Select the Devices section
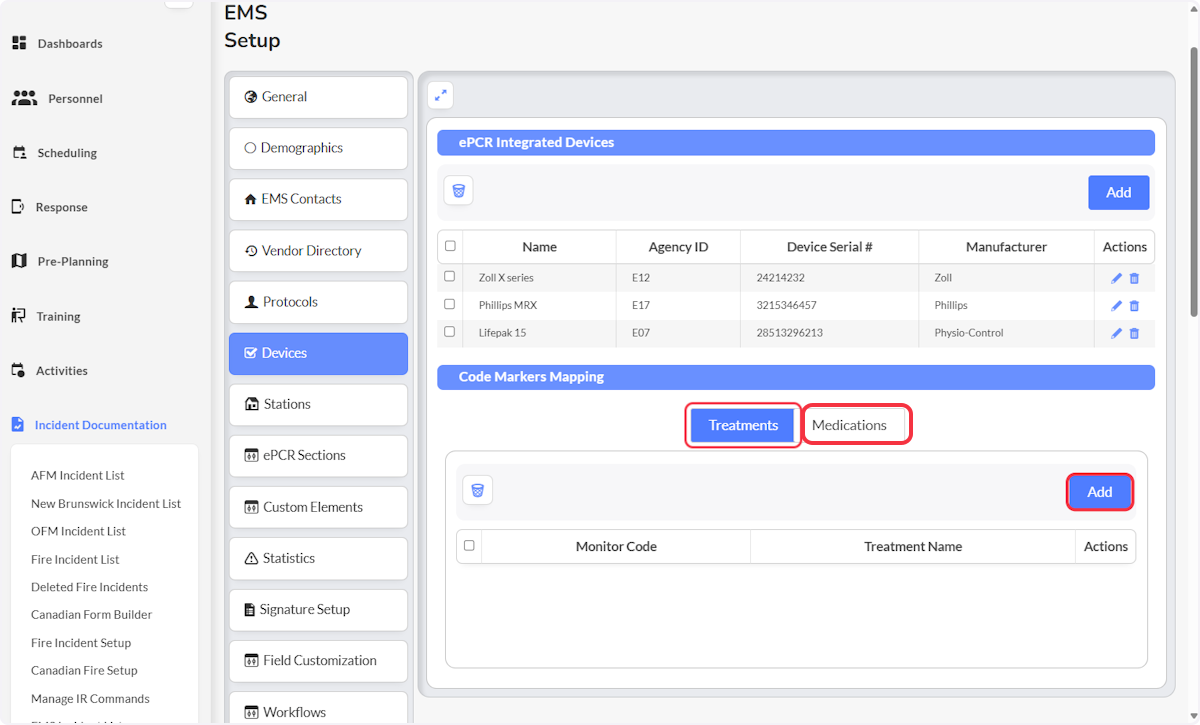The width and height of the screenshot is (1200, 725). pos(318,353)
